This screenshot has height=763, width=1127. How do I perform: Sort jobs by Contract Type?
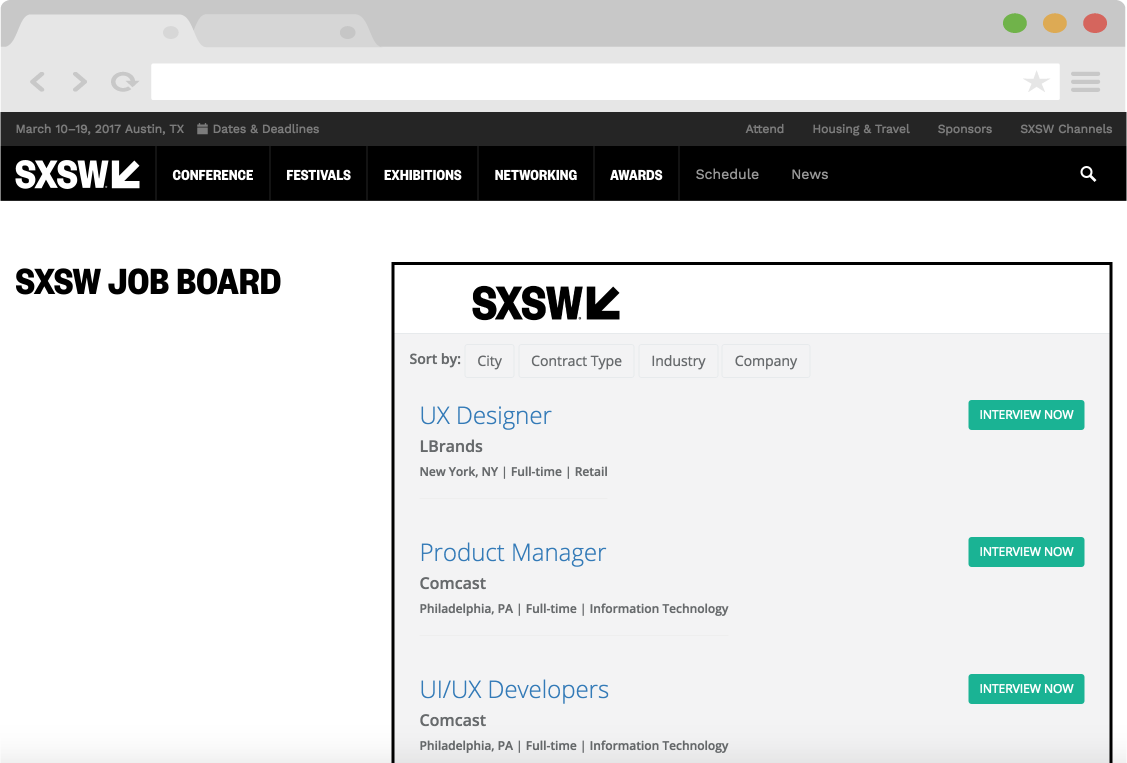coord(576,361)
